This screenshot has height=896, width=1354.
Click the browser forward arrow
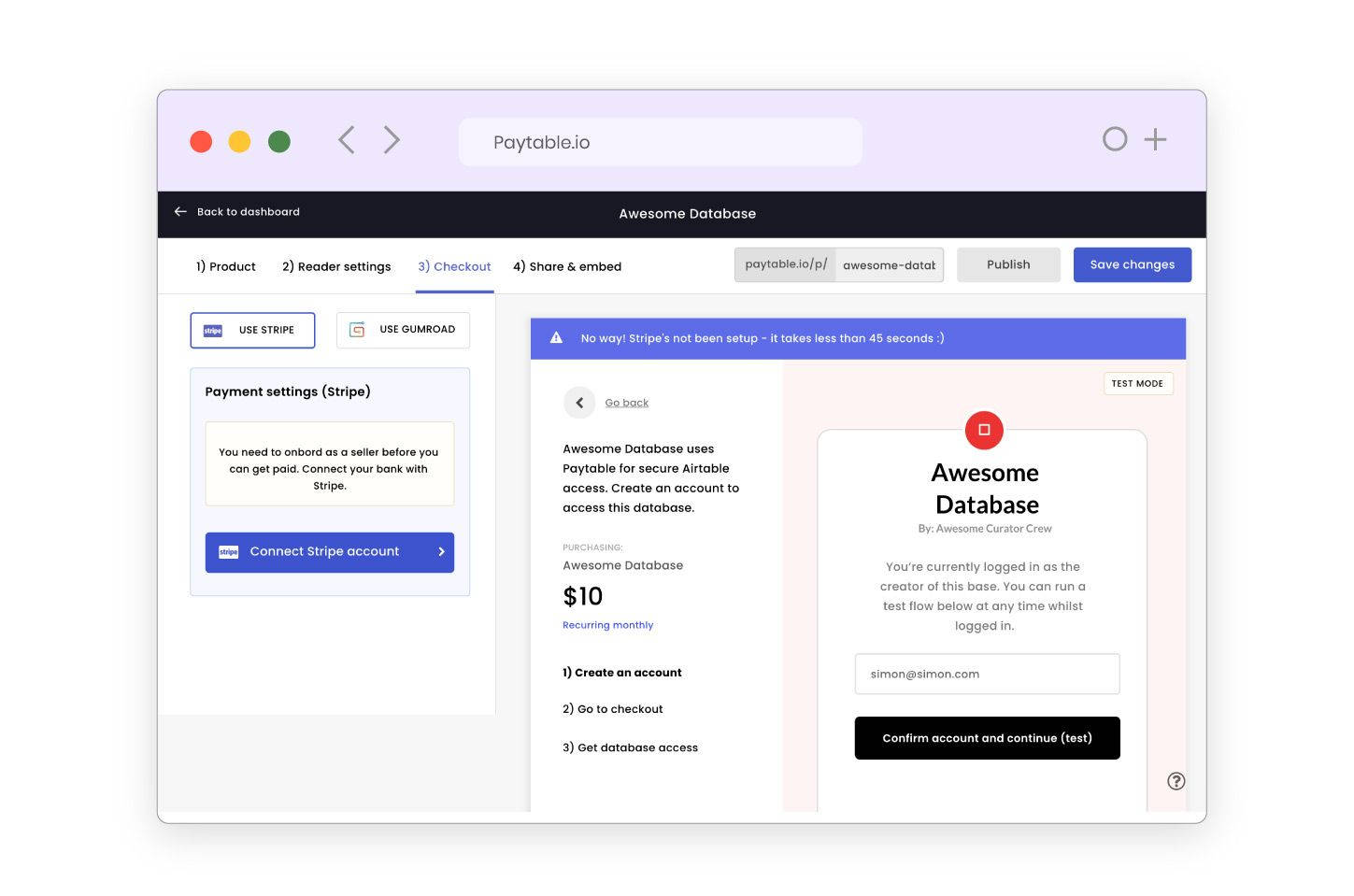coord(392,140)
